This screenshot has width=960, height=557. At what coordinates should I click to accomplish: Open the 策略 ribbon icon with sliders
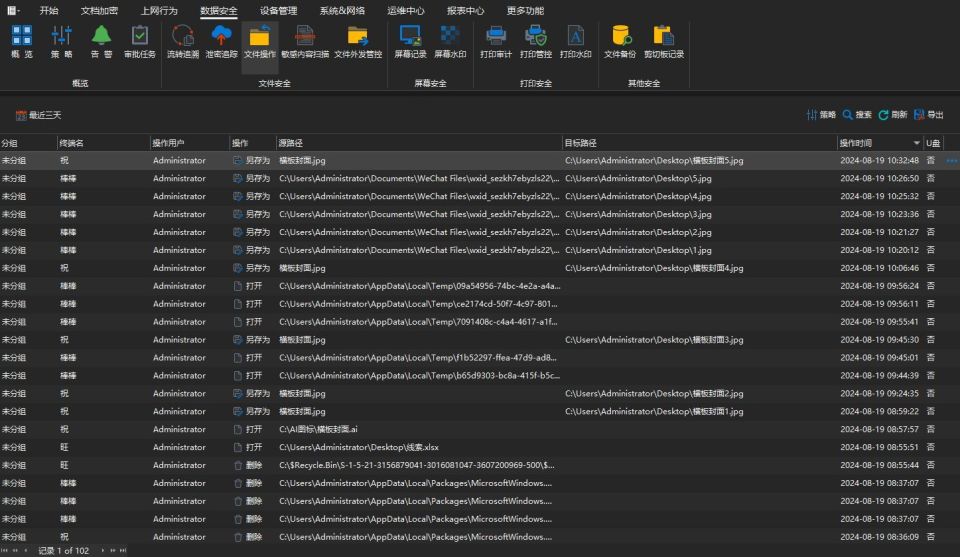point(61,42)
